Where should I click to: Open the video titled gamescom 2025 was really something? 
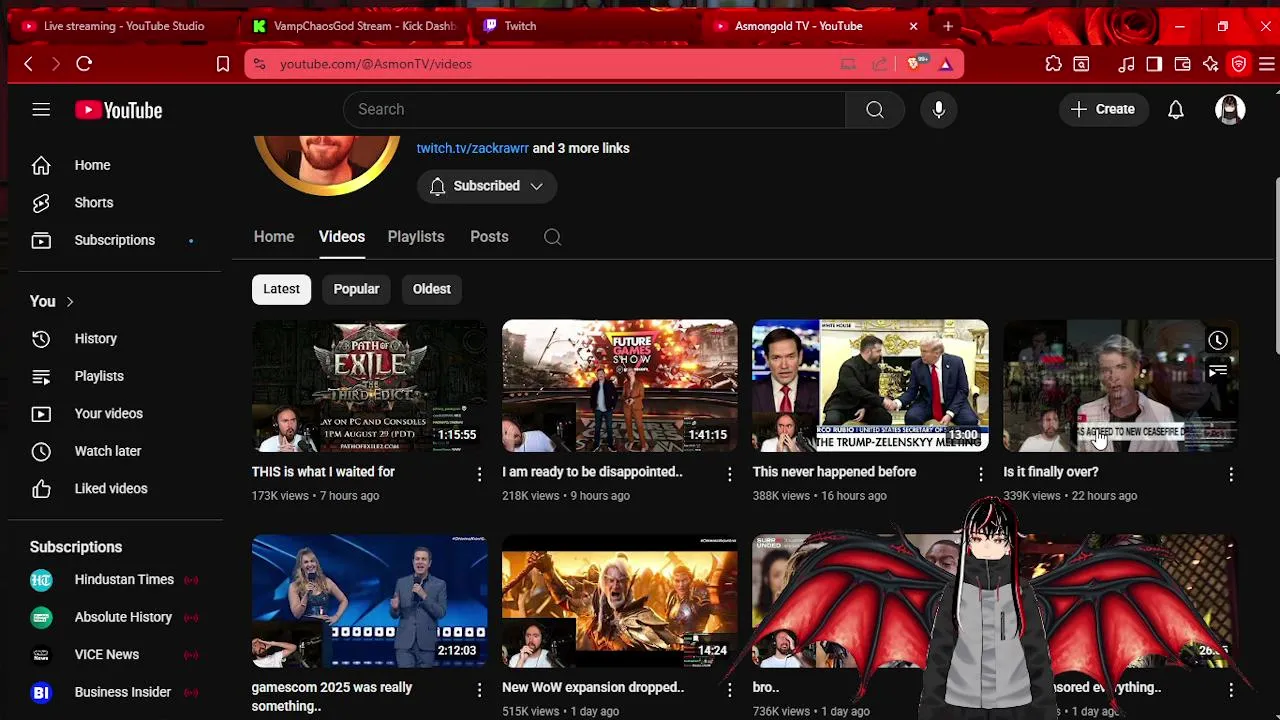tap(332, 697)
